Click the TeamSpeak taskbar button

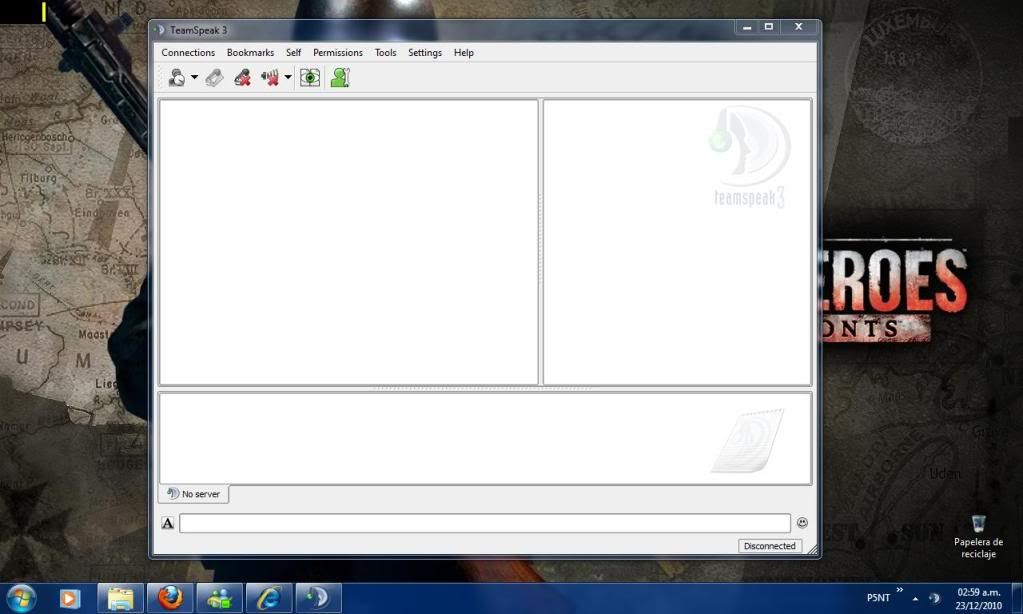318,598
